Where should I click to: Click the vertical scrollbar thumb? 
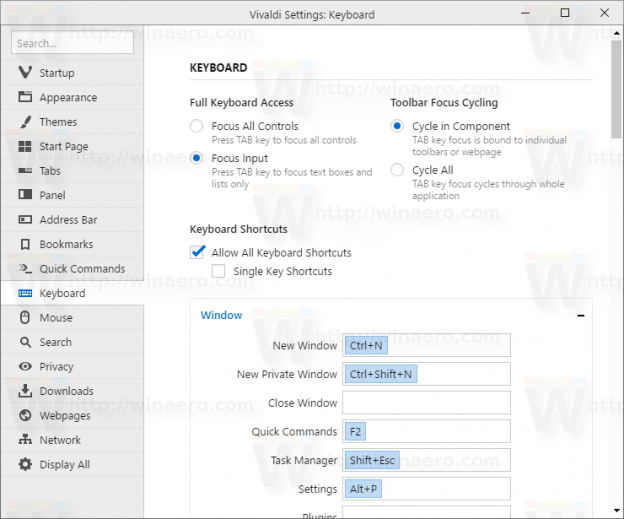[x=616, y=89]
